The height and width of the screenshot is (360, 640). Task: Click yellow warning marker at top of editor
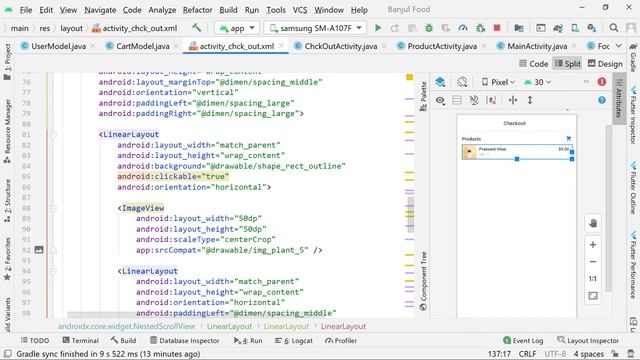tap(409, 77)
